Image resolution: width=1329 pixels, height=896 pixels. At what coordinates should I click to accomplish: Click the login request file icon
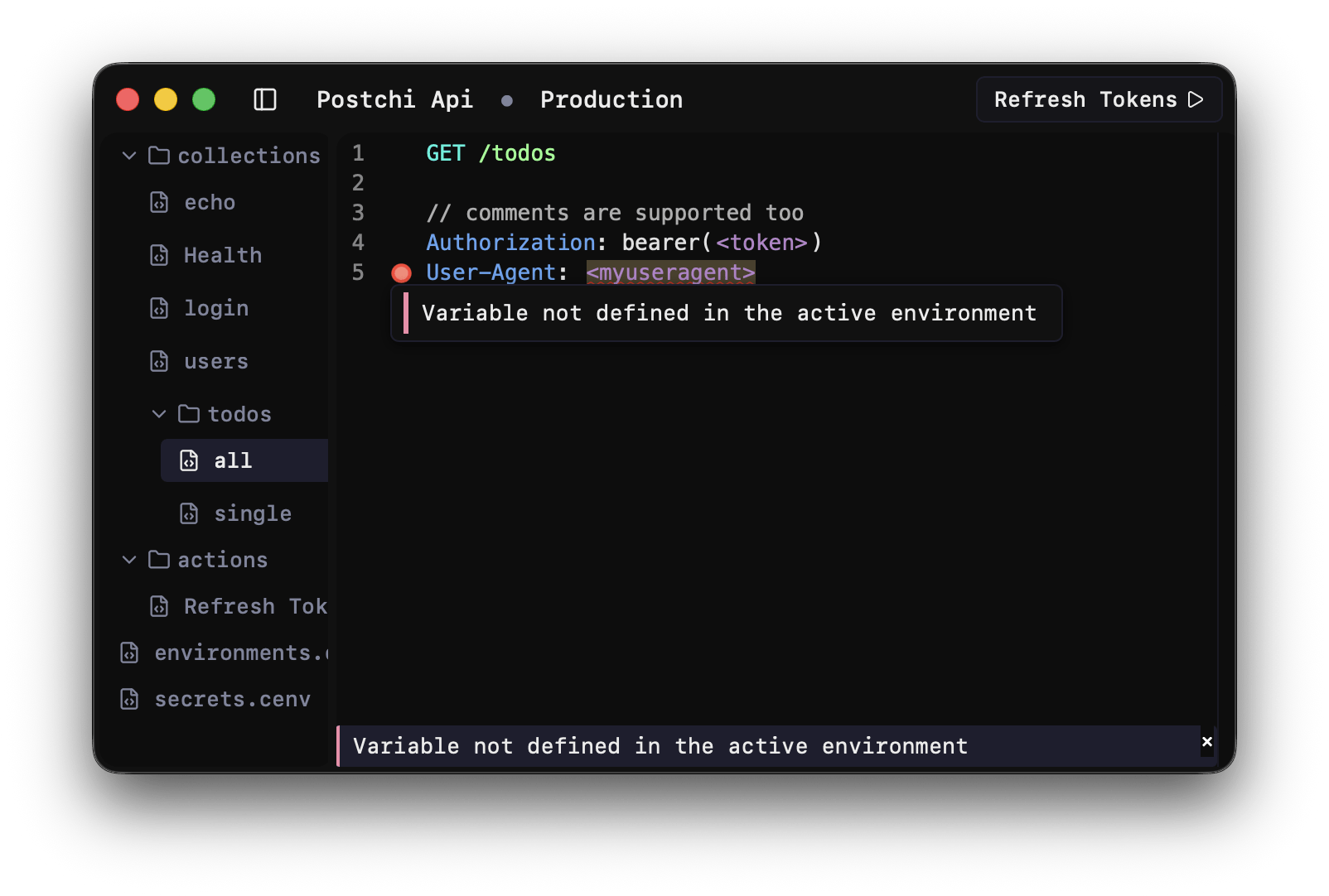tap(160, 308)
